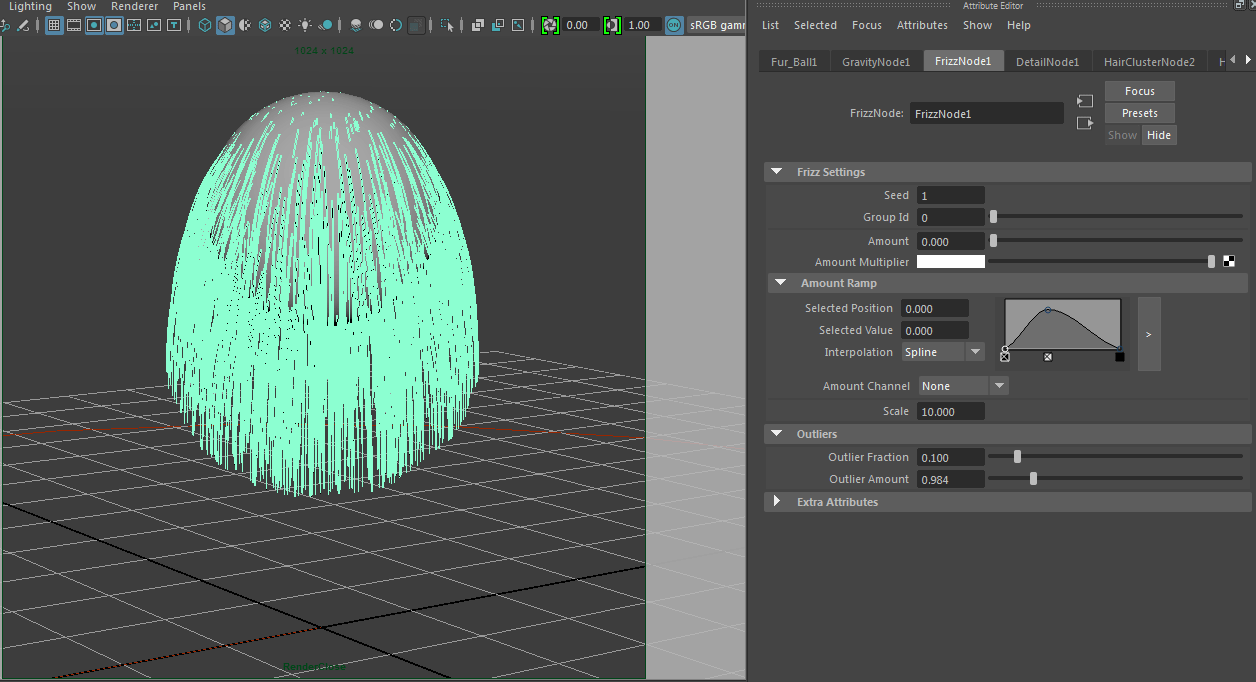The height and width of the screenshot is (682, 1256).
Task: Click the wireframe cube display icon
Action: coord(205,25)
